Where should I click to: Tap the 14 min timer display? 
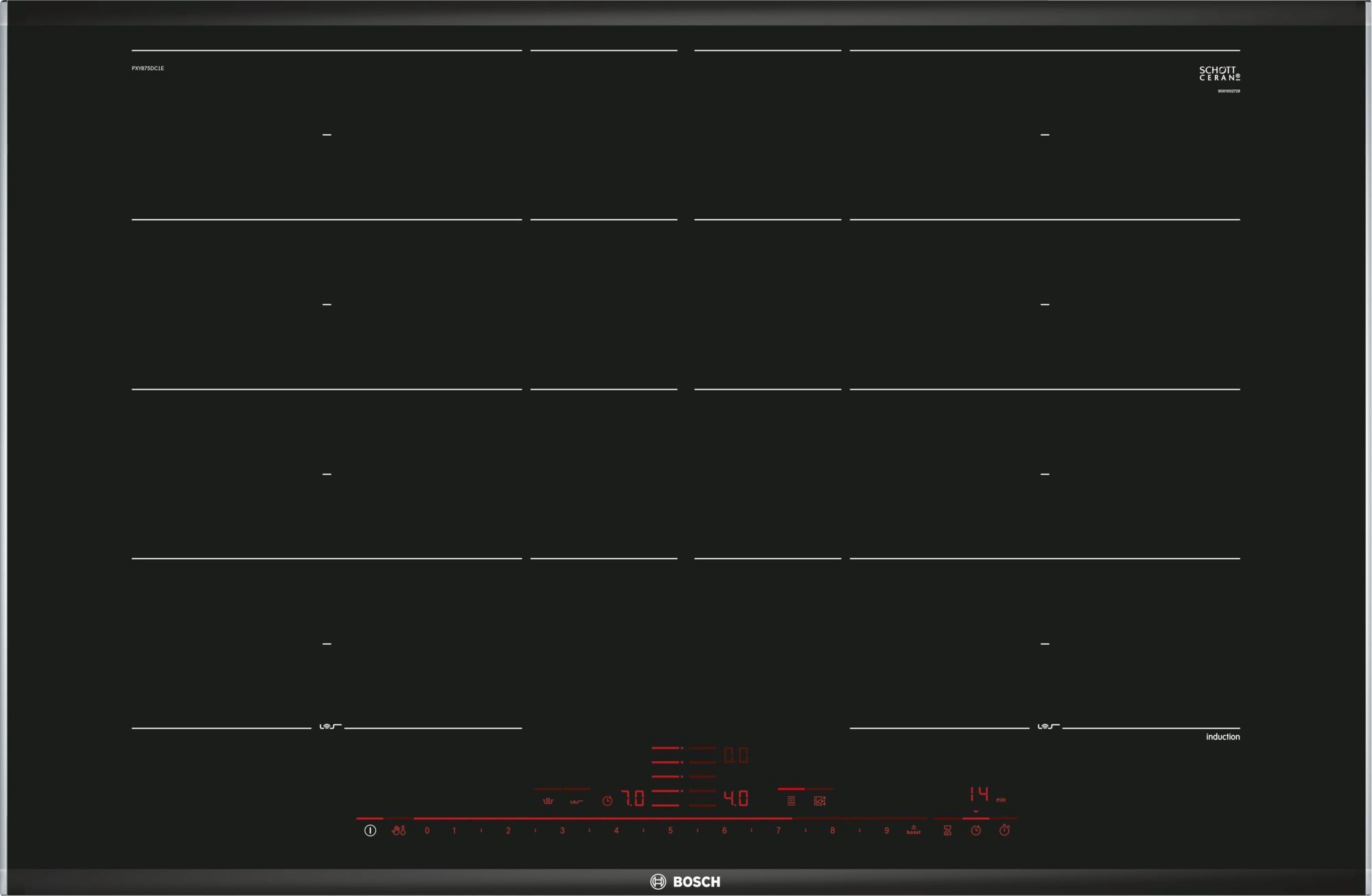point(979,795)
